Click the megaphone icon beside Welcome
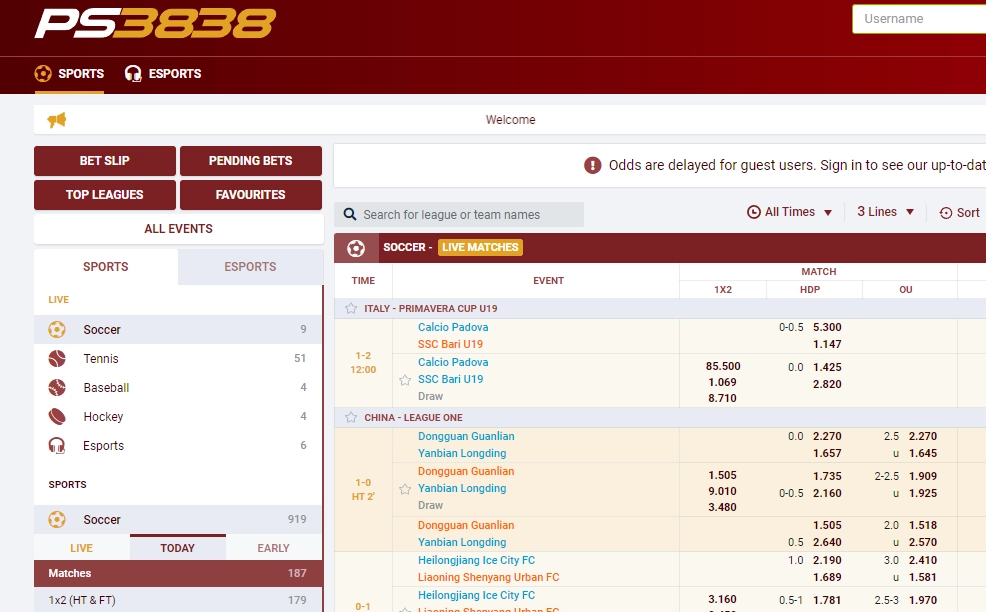This screenshot has height=612, width=986. click(x=56, y=118)
